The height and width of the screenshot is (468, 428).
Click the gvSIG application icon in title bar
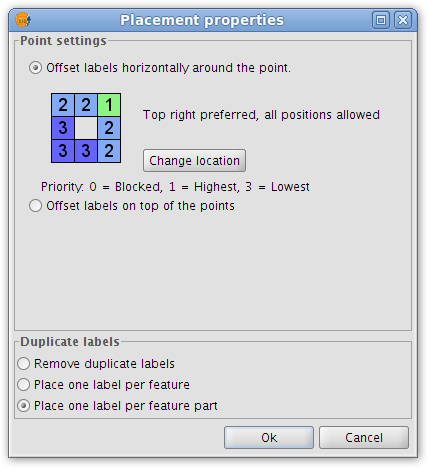(23, 20)
